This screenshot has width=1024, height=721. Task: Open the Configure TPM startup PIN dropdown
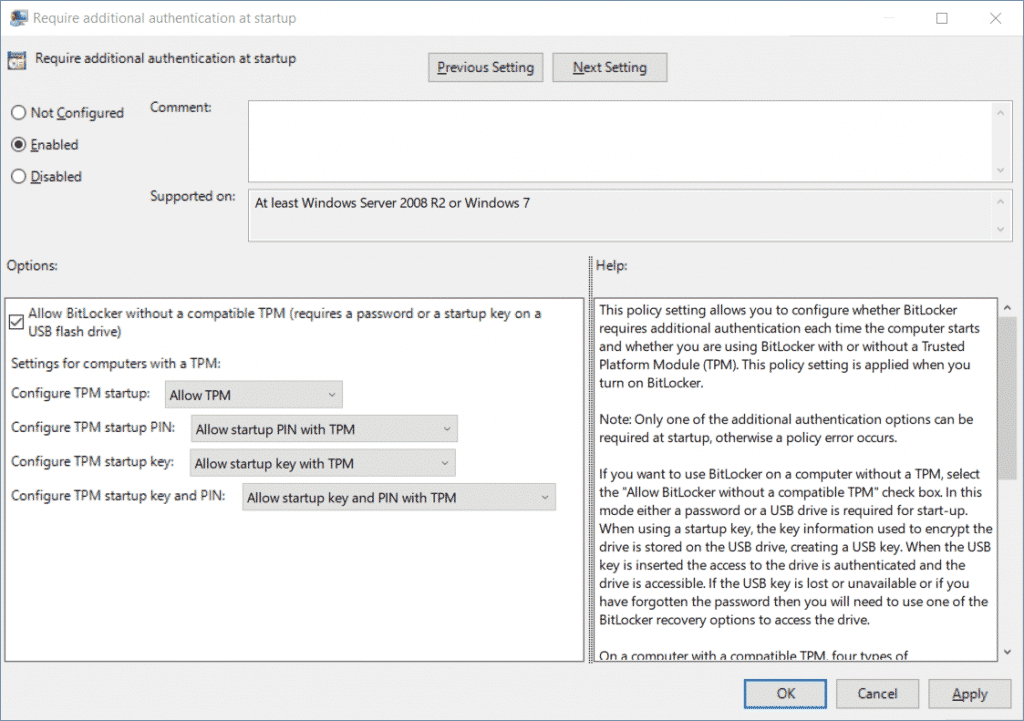point(324,429)
